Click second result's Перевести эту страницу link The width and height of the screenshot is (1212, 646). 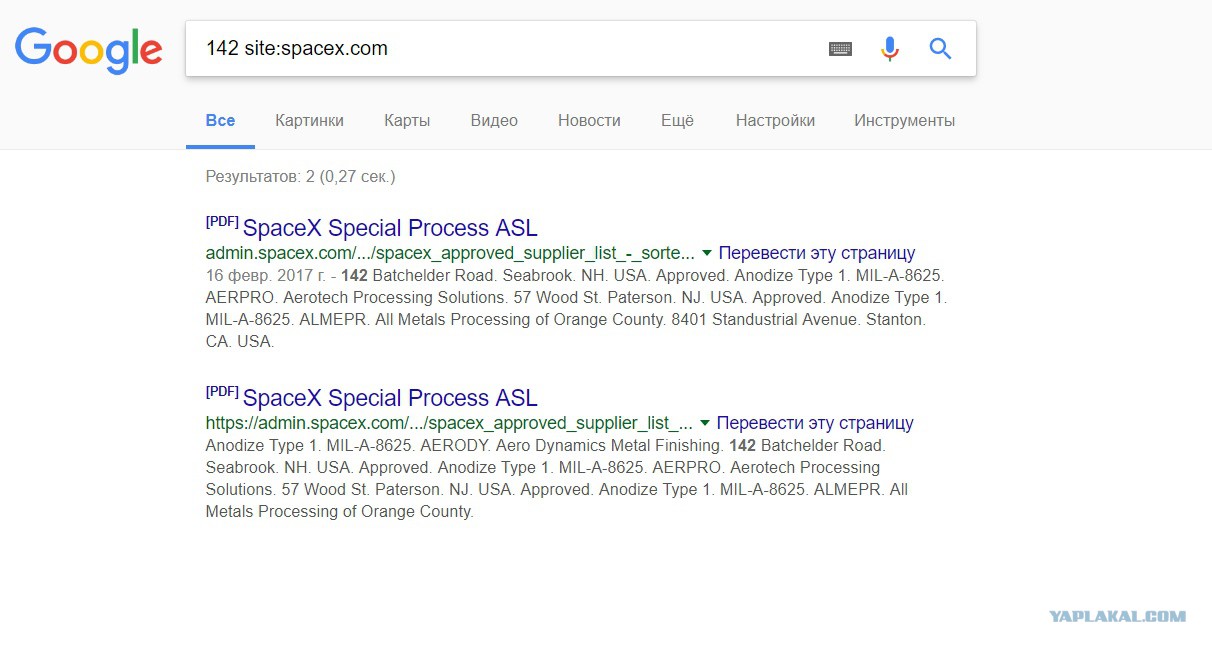[815, 423]
